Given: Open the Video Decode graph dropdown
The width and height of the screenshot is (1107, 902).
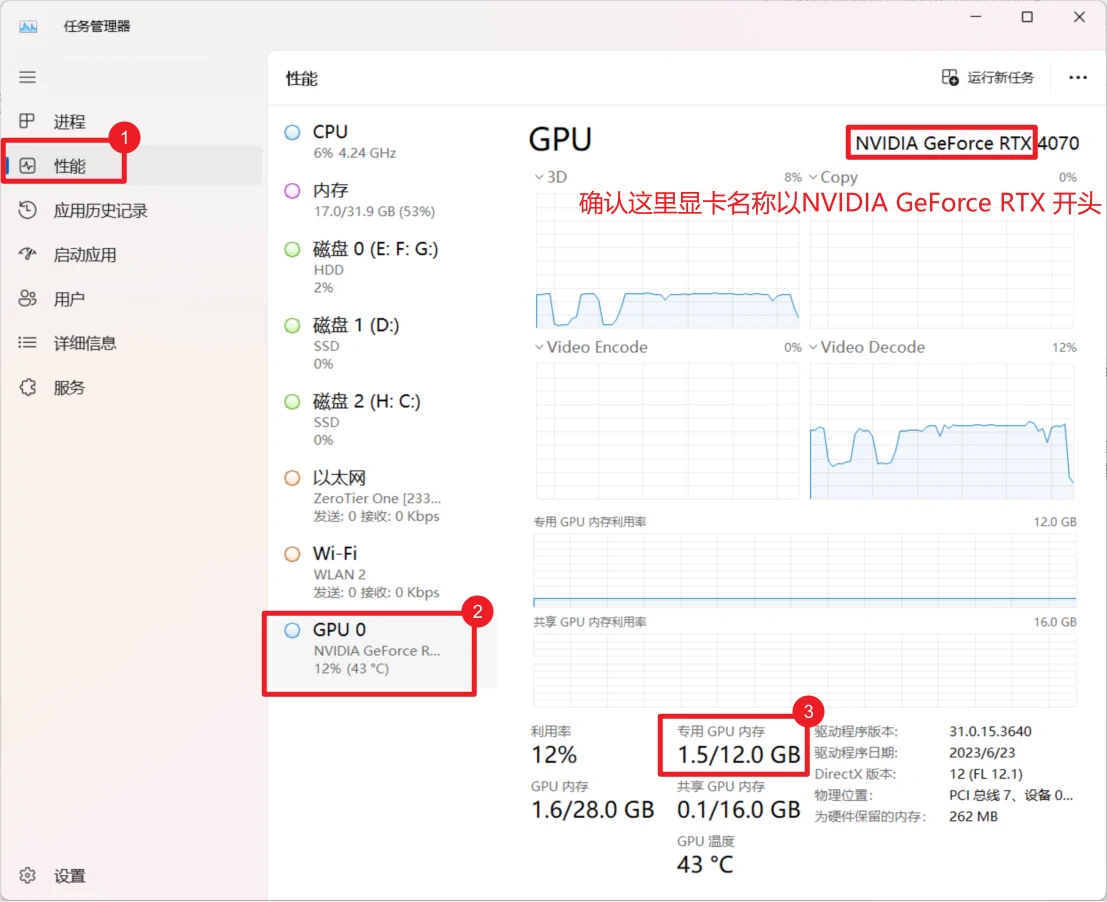Looking at the screenshot, I should tap(866, 347).
